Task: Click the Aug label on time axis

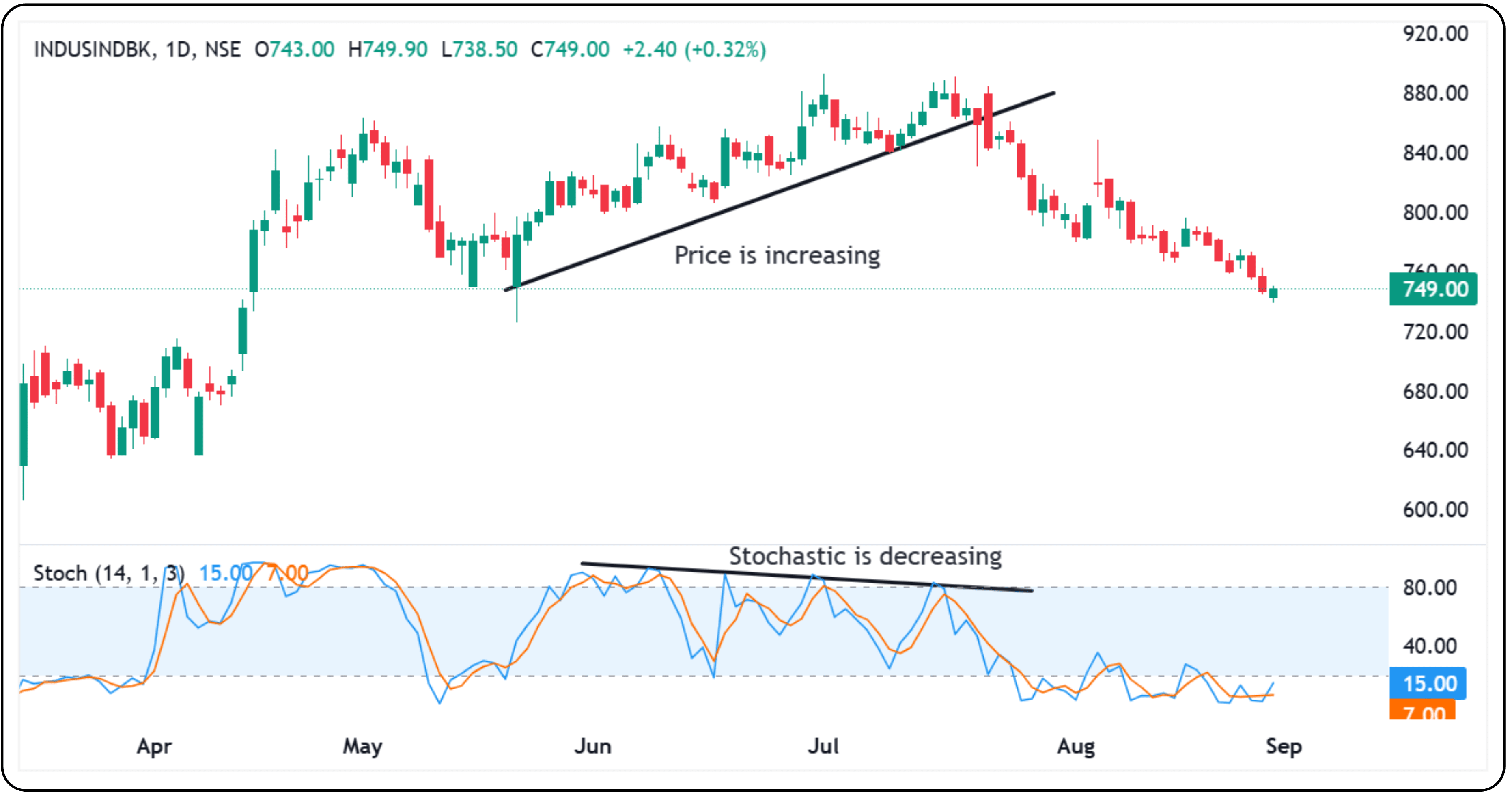Action: point(1075,746)
